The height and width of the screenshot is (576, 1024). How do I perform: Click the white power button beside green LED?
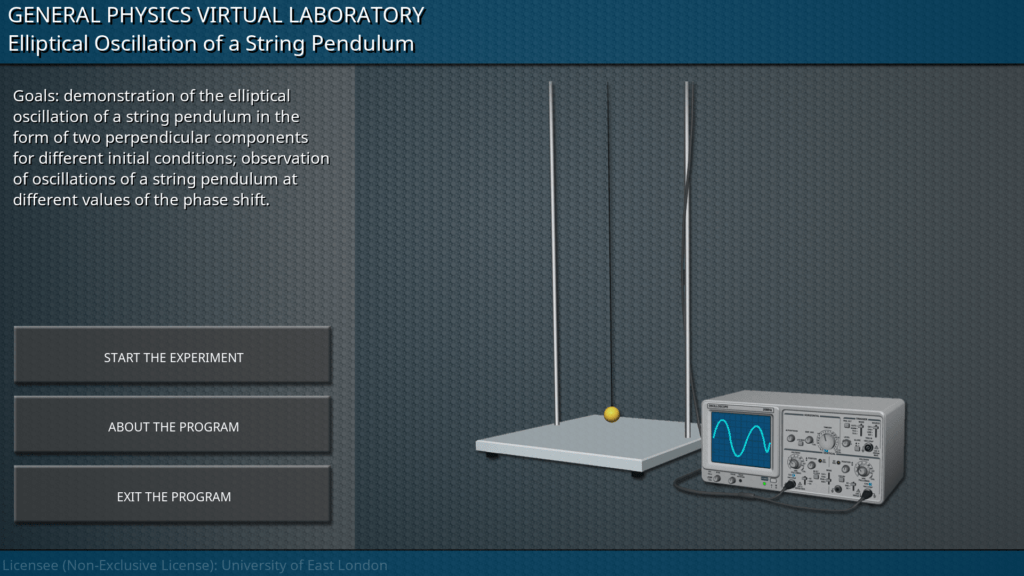click(775, 483)
